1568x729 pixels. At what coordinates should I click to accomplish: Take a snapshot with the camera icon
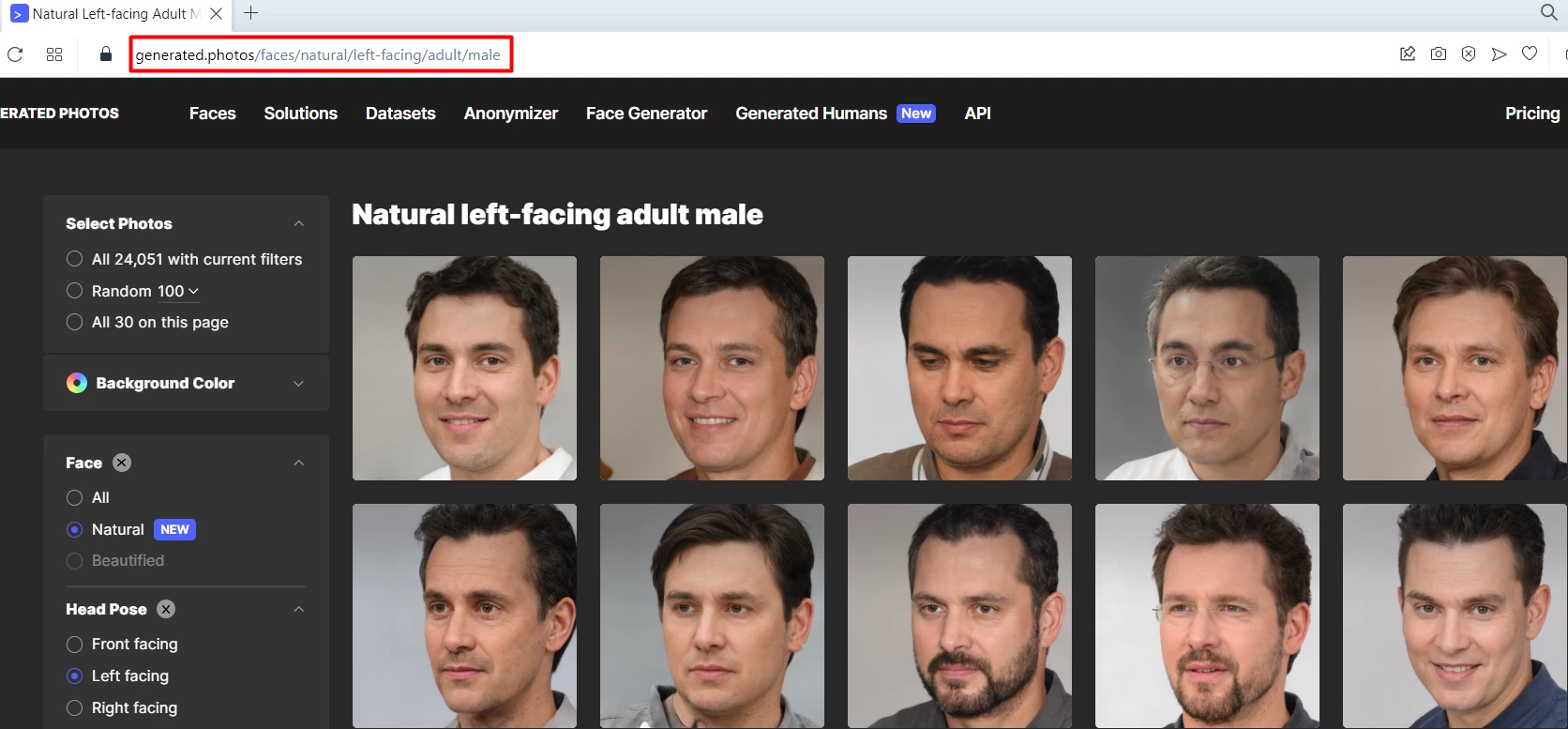1439,53
